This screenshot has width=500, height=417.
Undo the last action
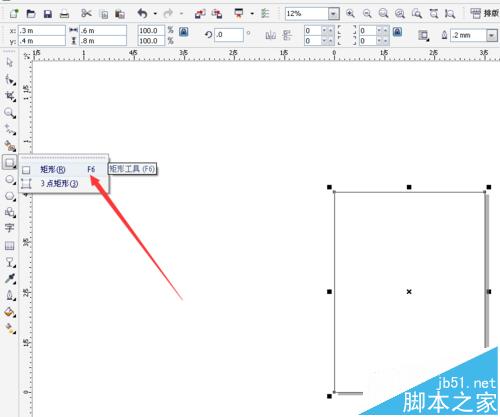coord(143,14)
